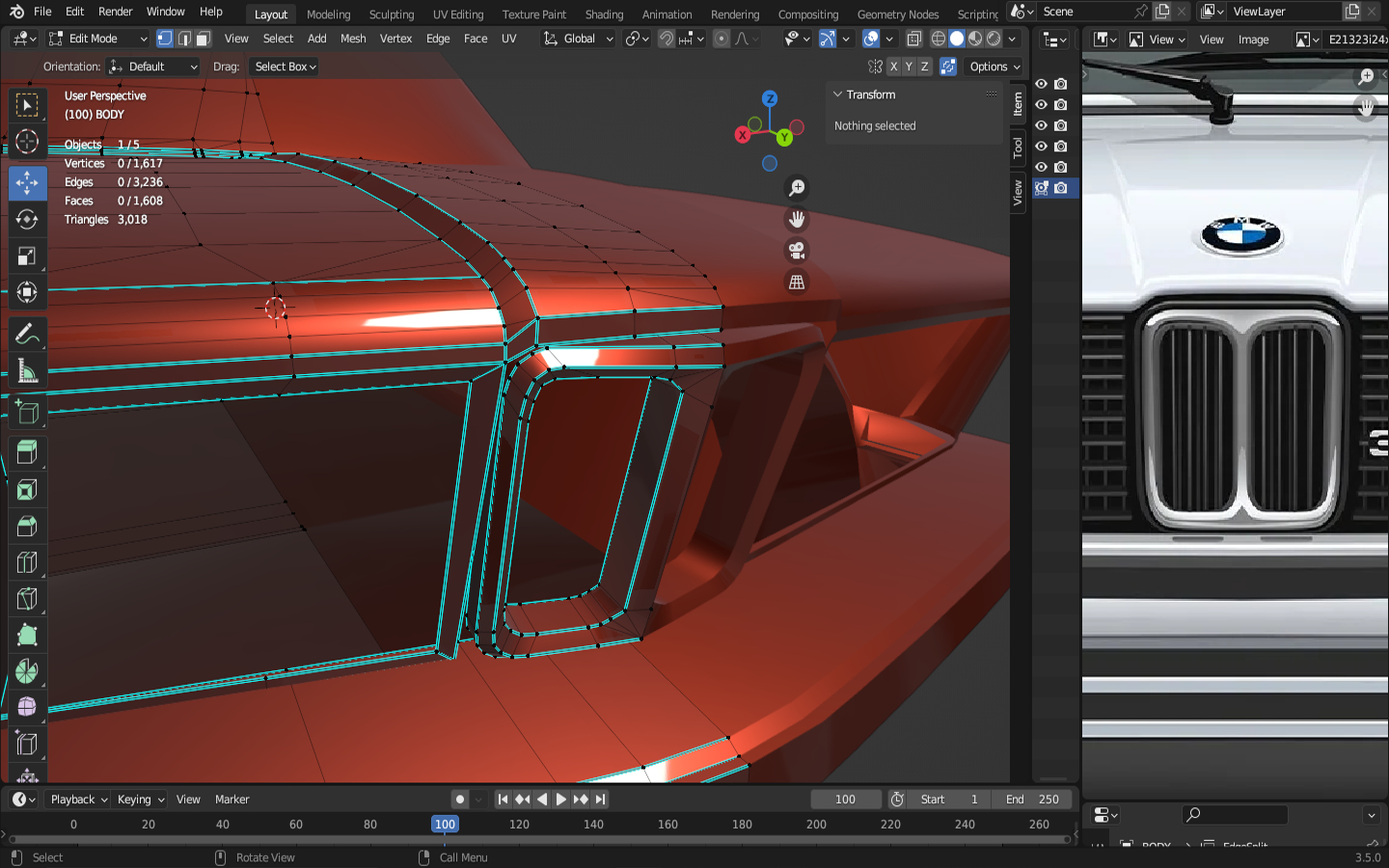Activate the Rotate tool
Screen dimensions: 1389x868
(27, 219)
